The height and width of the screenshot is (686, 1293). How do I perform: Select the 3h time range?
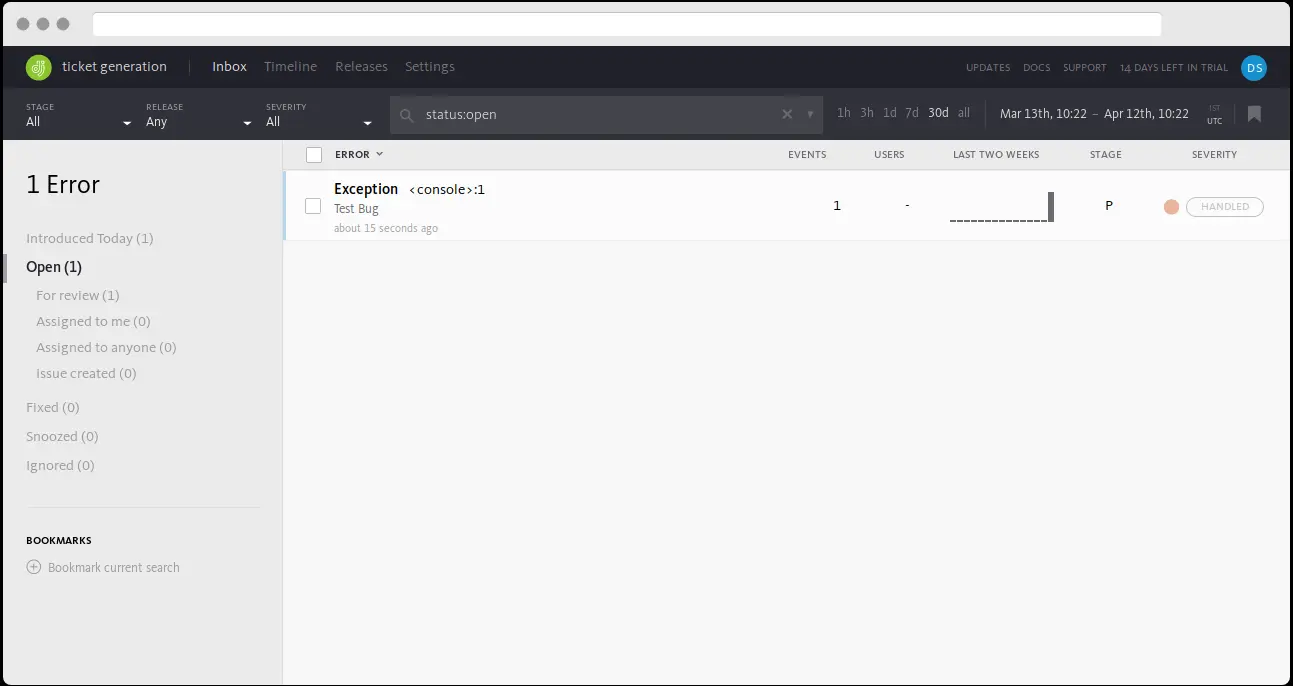867,113
